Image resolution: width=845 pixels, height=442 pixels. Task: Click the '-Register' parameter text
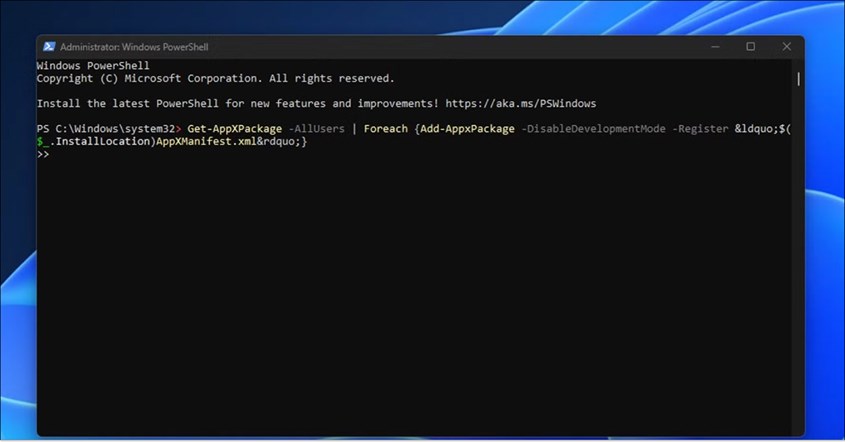click(x=700, y=128)
